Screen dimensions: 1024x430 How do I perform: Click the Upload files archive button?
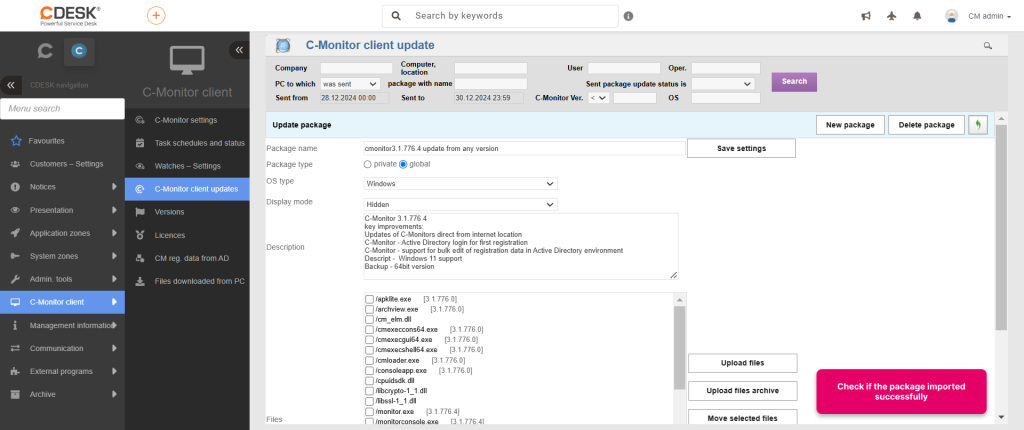[x=743, y=391]
